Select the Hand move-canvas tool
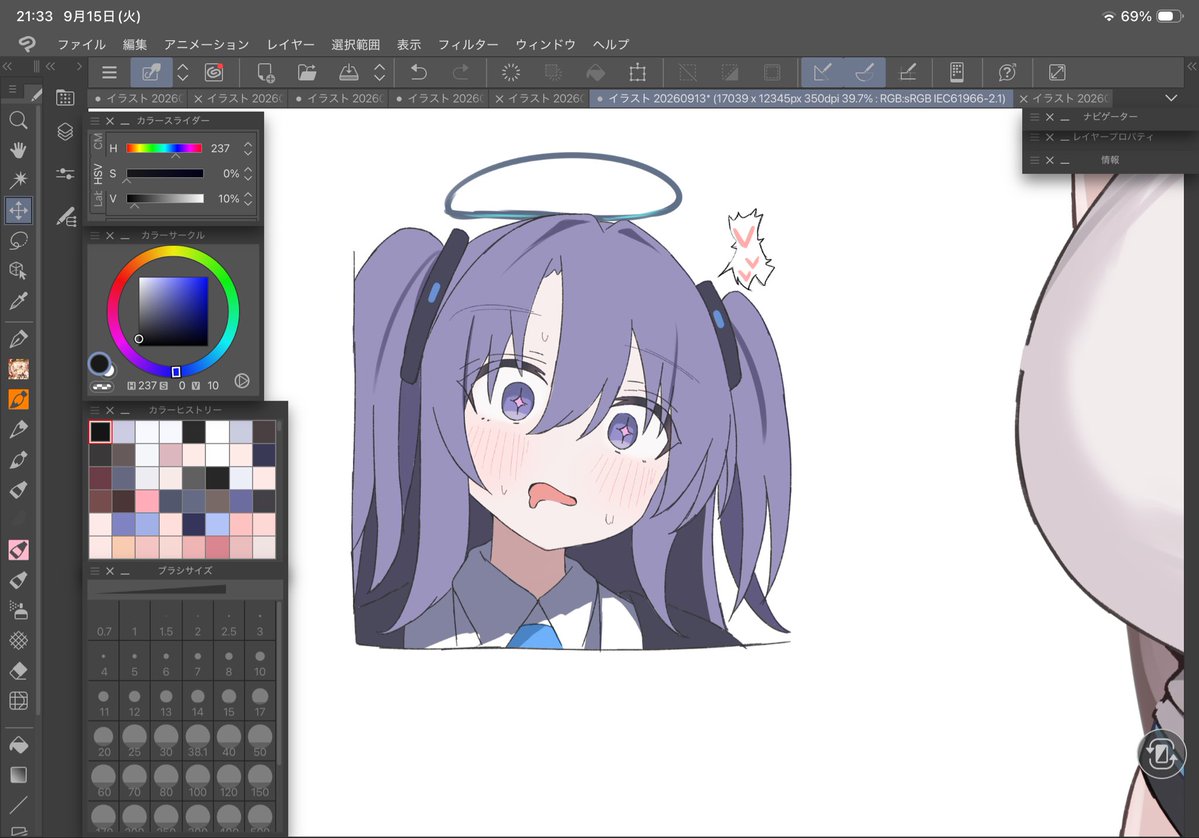1199x838 pixels. click(18, 150)
